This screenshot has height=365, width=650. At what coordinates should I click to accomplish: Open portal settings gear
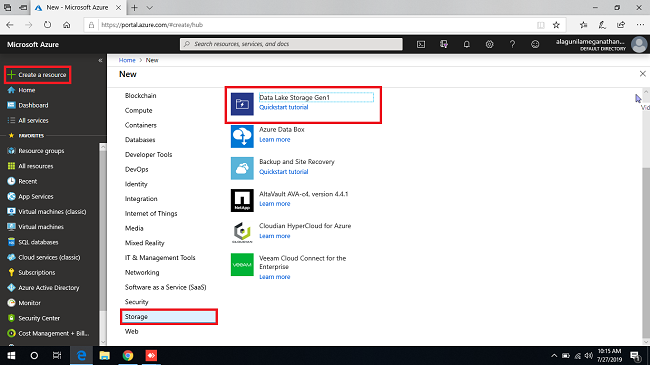(x=489, y=44)
